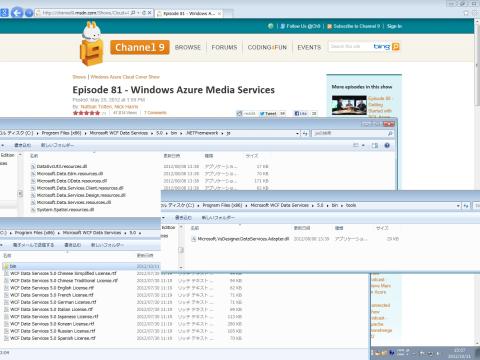The image size is (480, 360).
Task: Click bin breadcrumb in tools window path
Action: click(x=335, y=205)
